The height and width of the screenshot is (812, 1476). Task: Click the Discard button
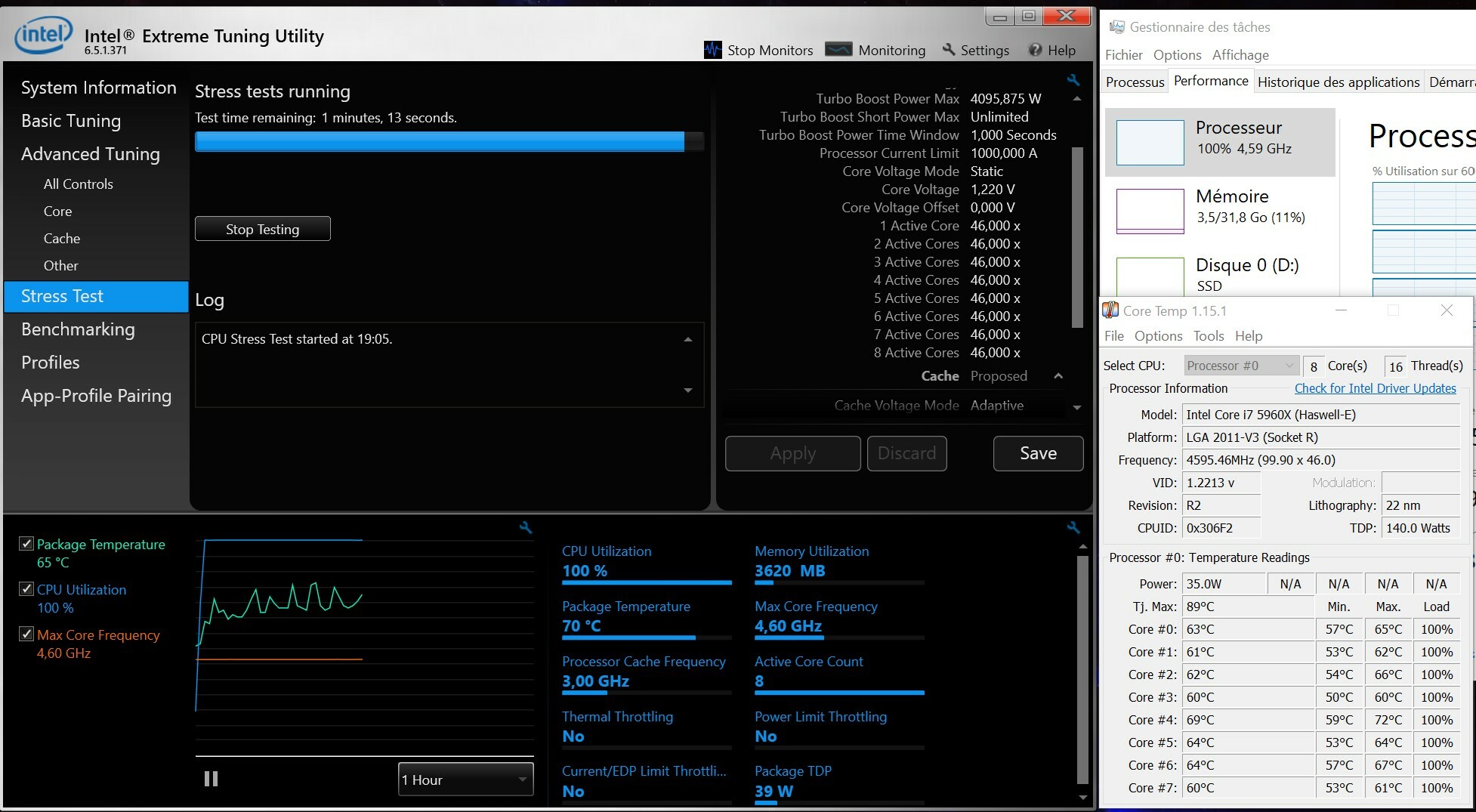(907, 453)
